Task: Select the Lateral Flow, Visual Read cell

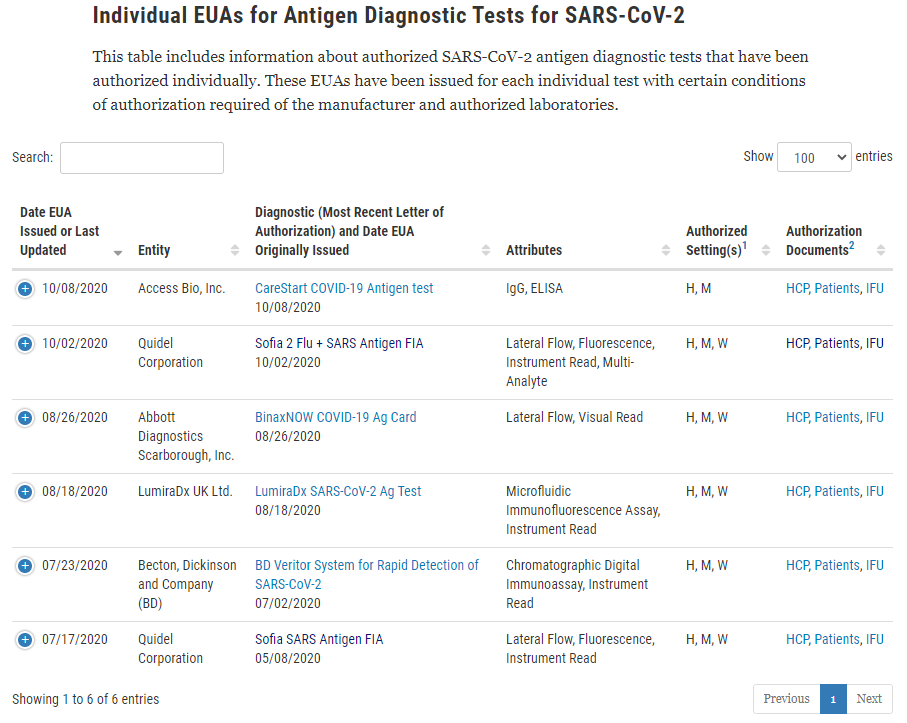Action: [574, 417]
